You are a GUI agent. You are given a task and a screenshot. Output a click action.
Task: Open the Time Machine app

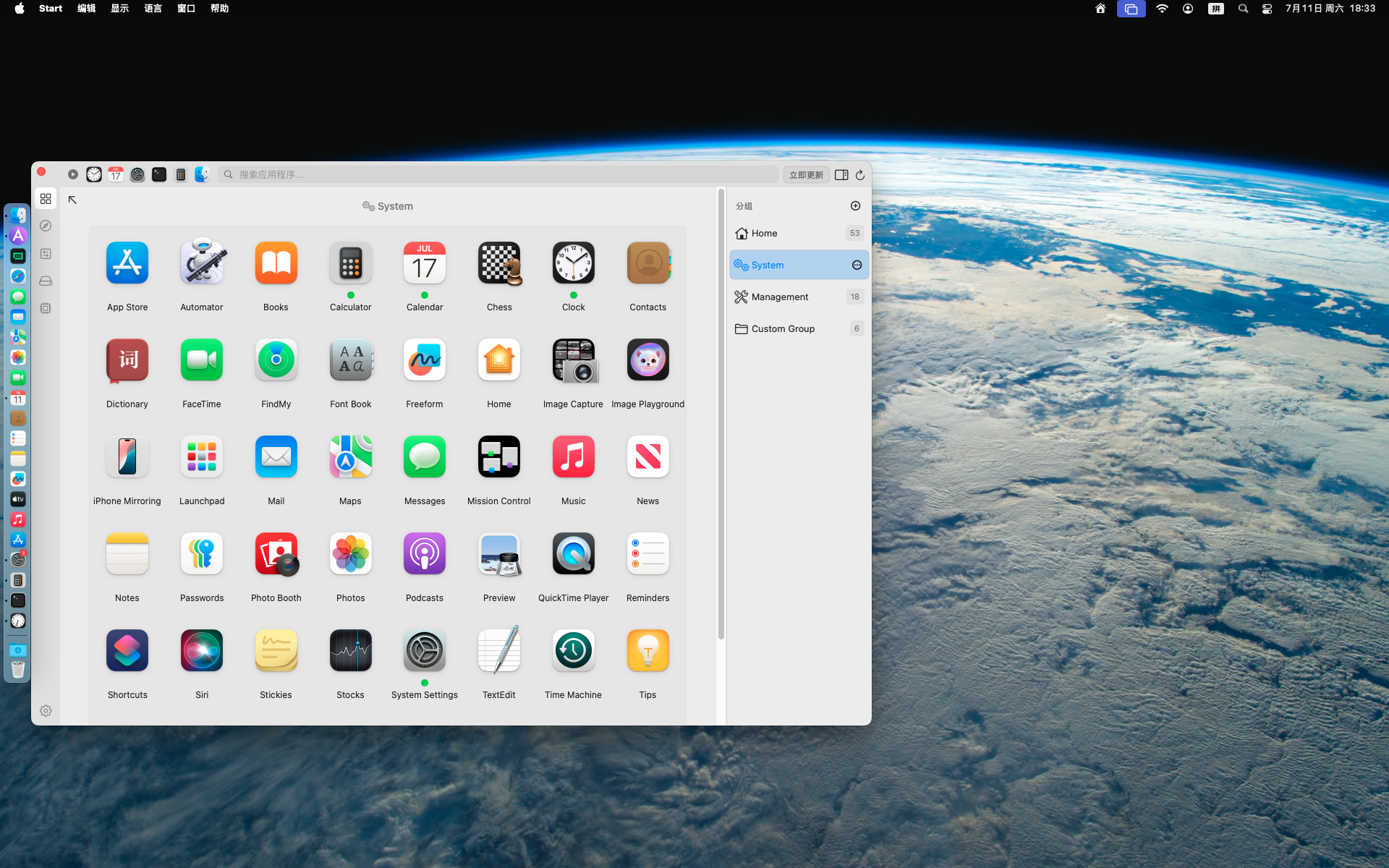(x=574, y=650)
